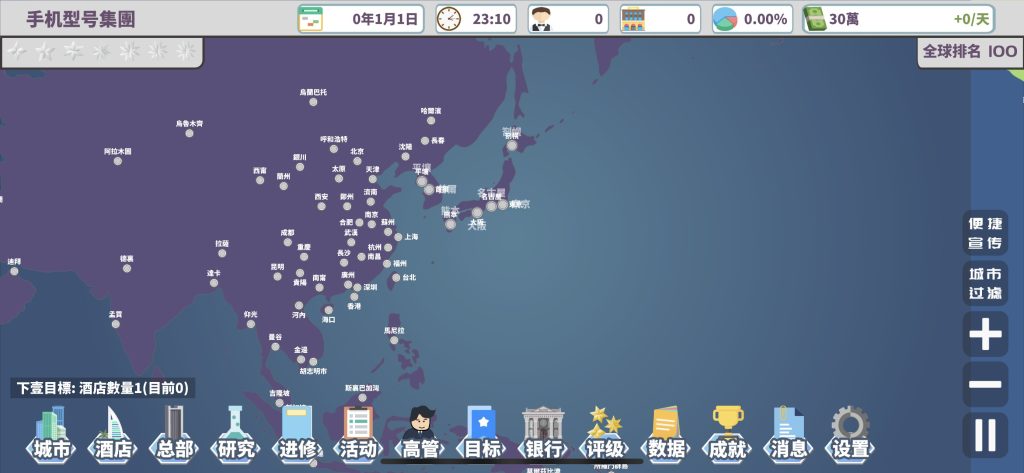Open the 城市 city menu icon
Viewport: 1024px width, 473px height.
pyautogui.click(x=51, y=434)
